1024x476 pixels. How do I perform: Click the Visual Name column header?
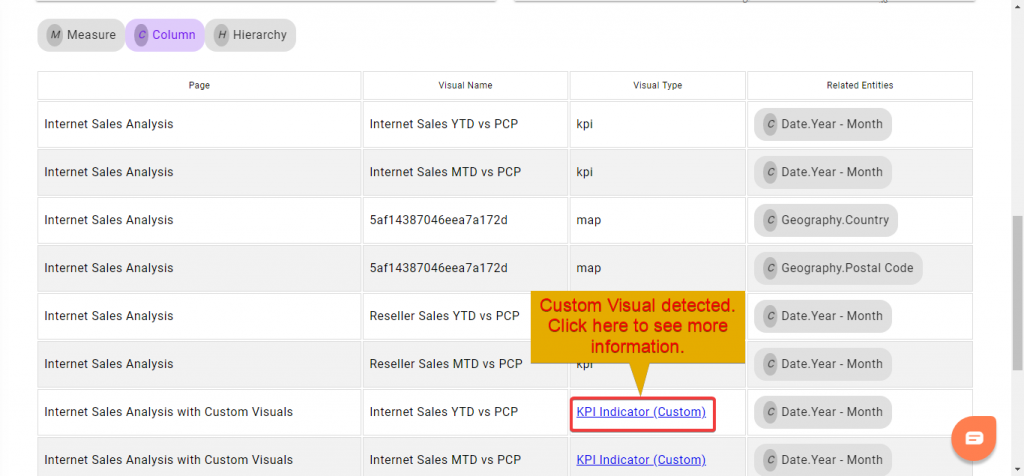click(465, 86)
